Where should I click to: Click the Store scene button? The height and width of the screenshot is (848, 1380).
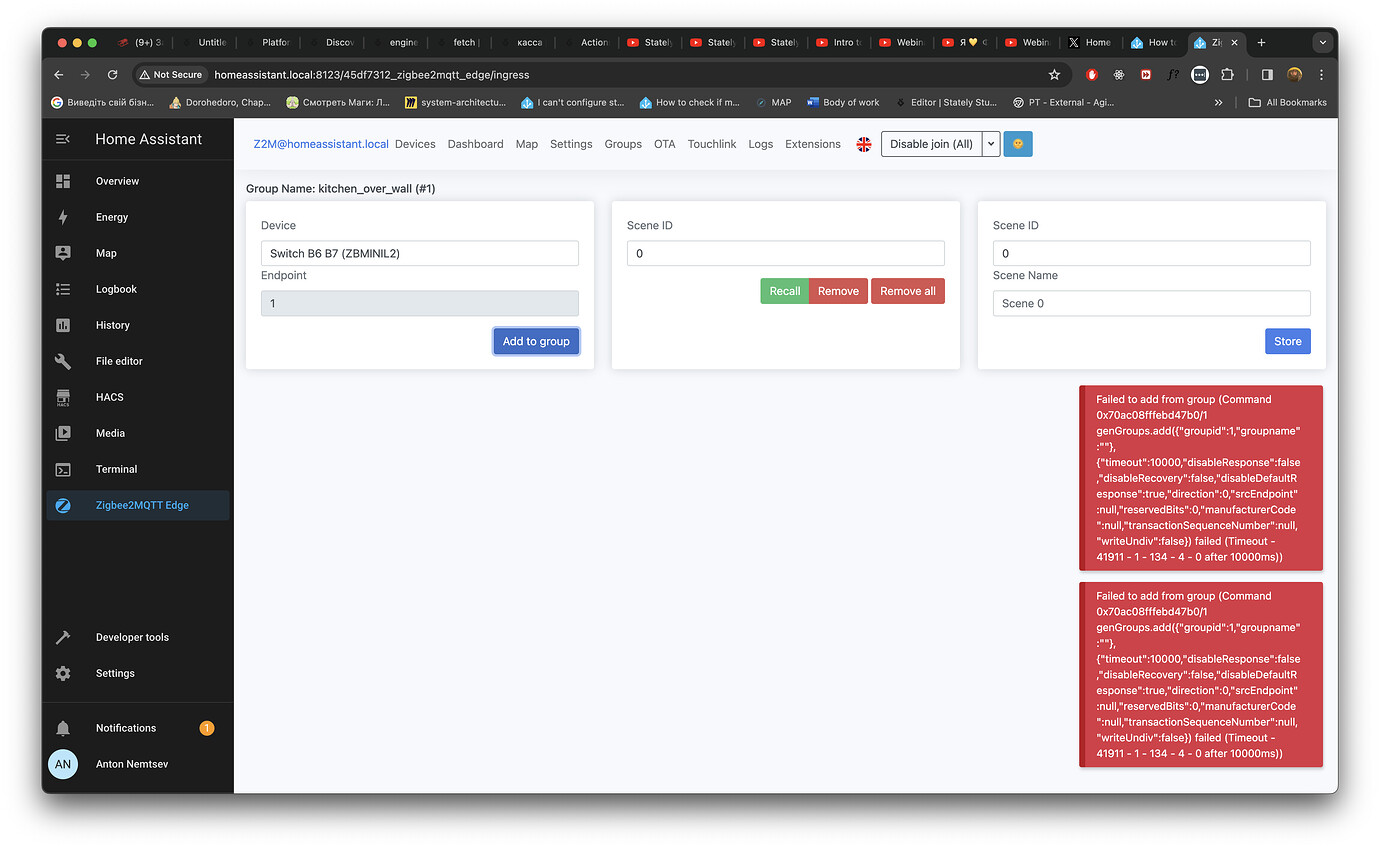(x=1288, y=341)
